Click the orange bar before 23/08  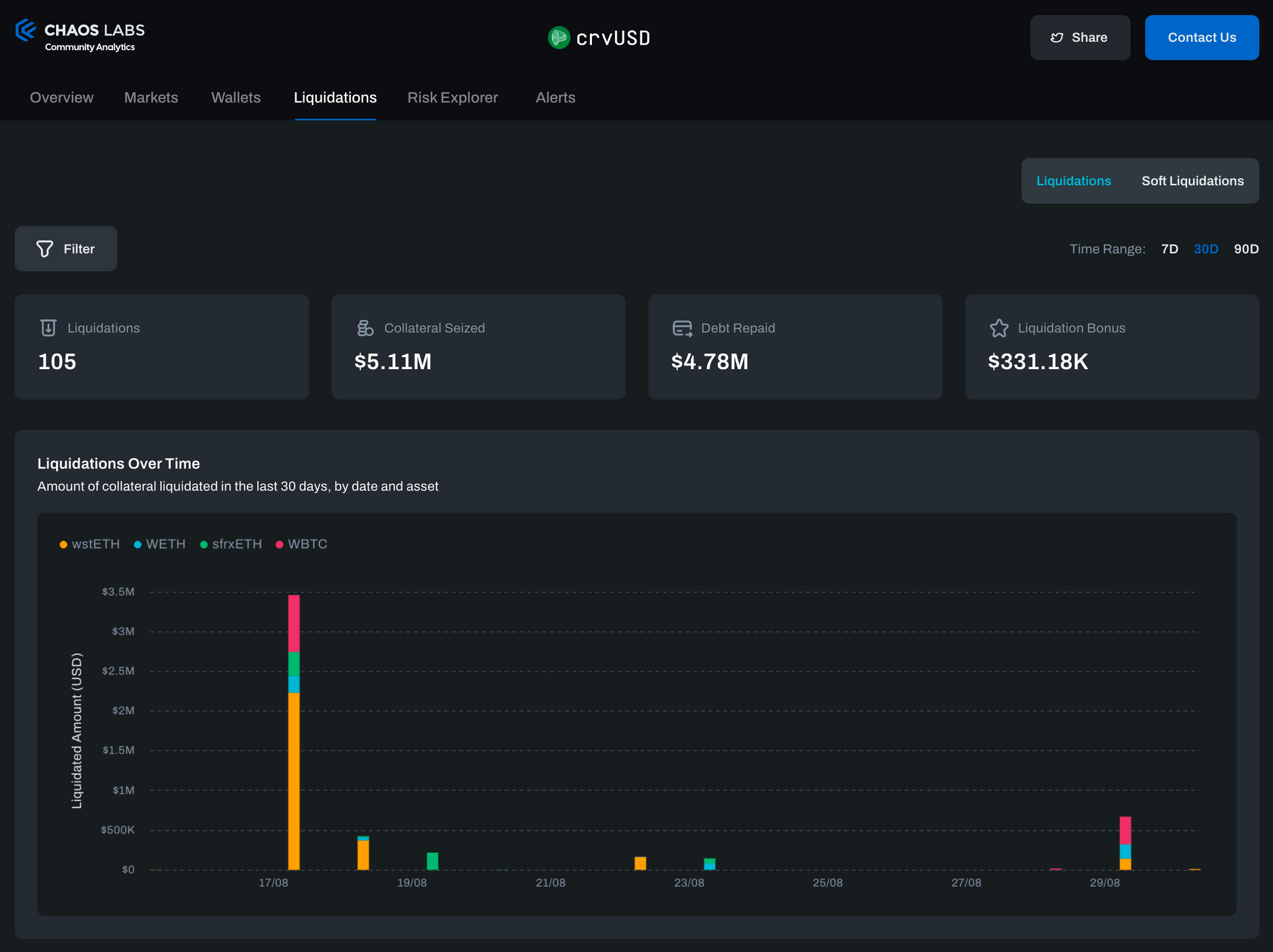point(640,864)
